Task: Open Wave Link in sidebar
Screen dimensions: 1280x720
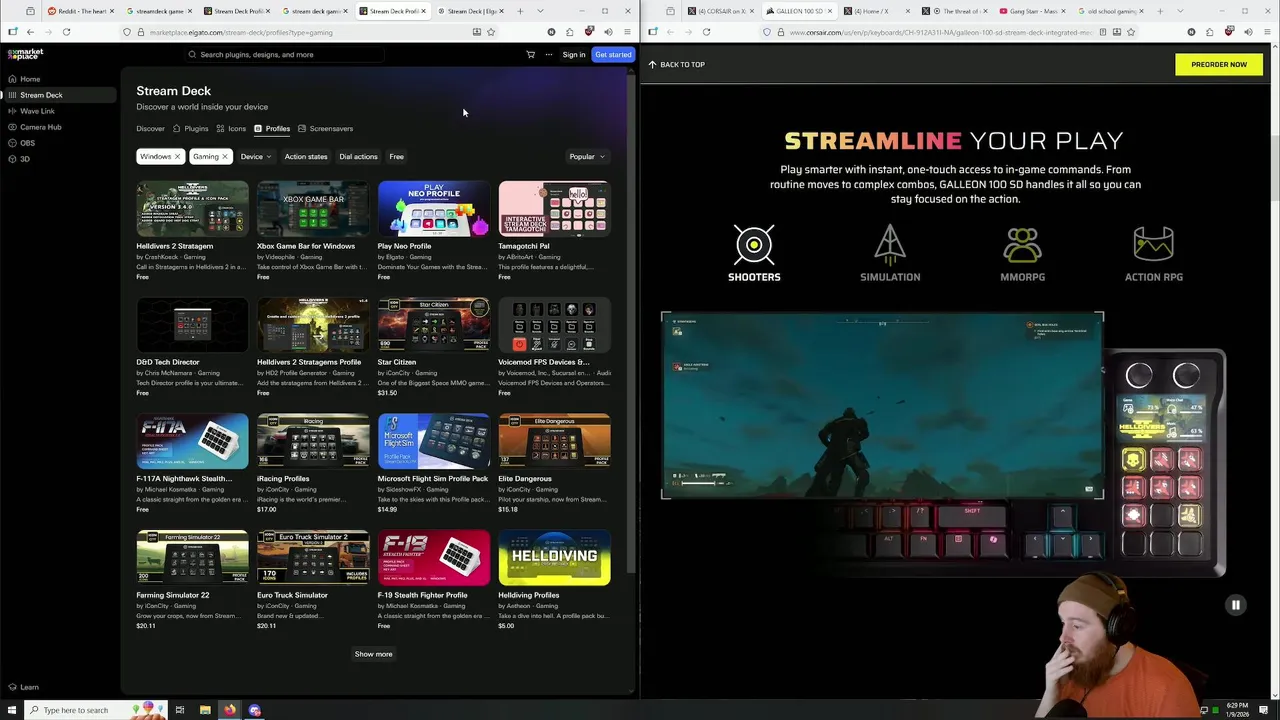Action: pyautogui.click(x=31, y=111)
